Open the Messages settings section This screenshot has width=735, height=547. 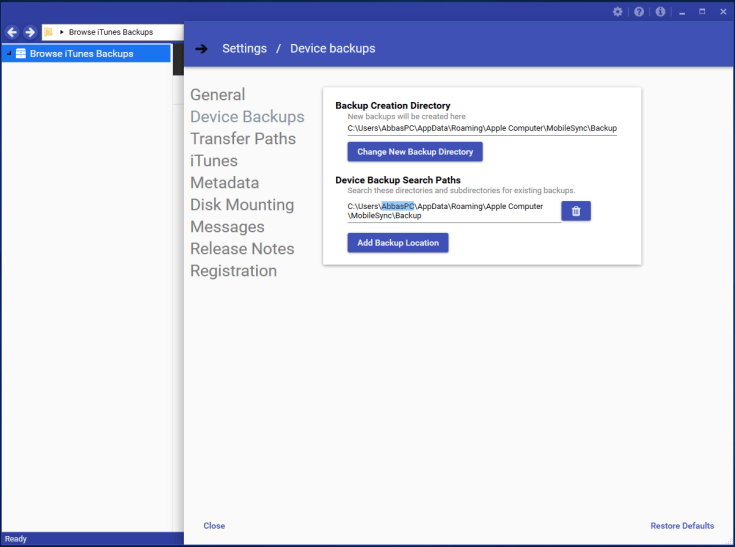227,227
